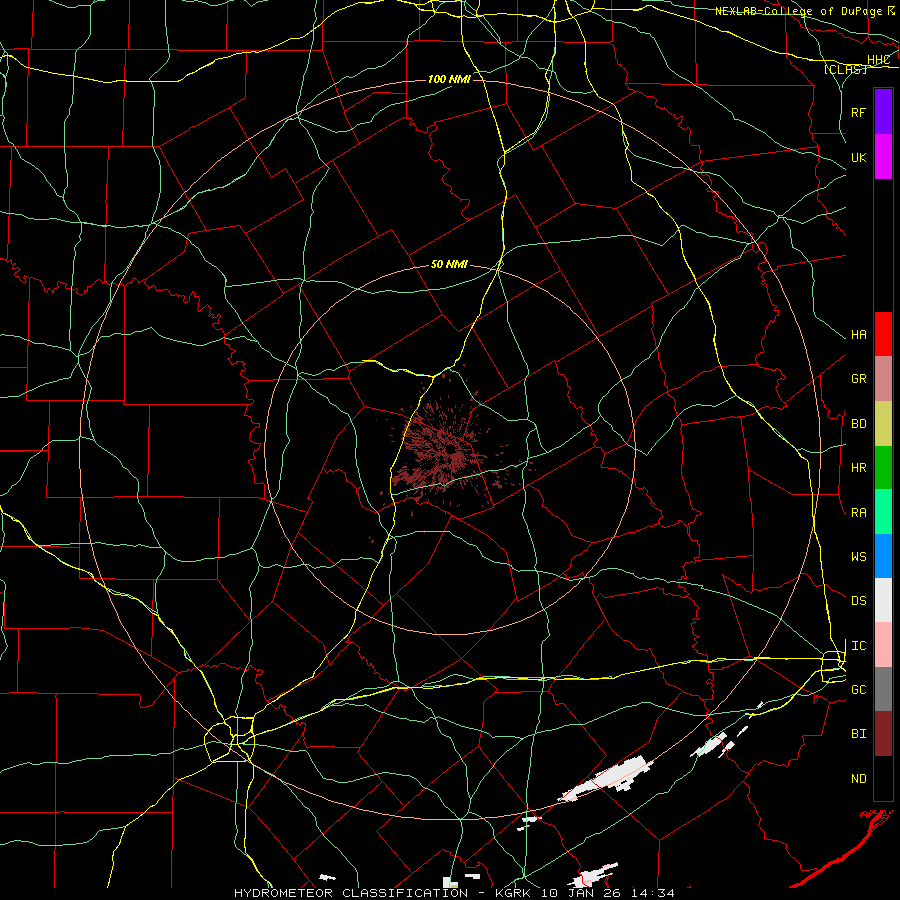The height and width of the screenshot is (900, 900).
Task: Click the HR green legend swatch
Action: (x=883, y=468)
